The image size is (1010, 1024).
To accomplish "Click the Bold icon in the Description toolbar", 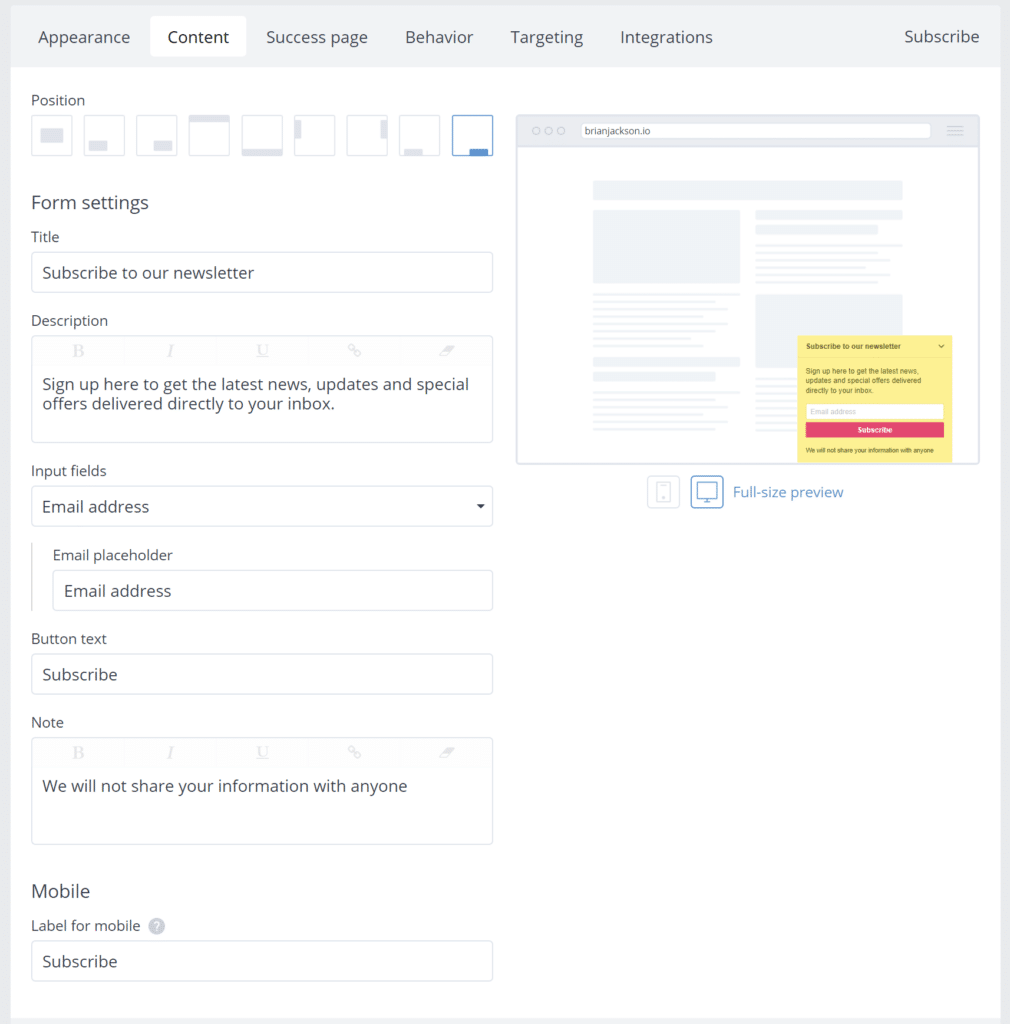I will click(x=78, y=351).
